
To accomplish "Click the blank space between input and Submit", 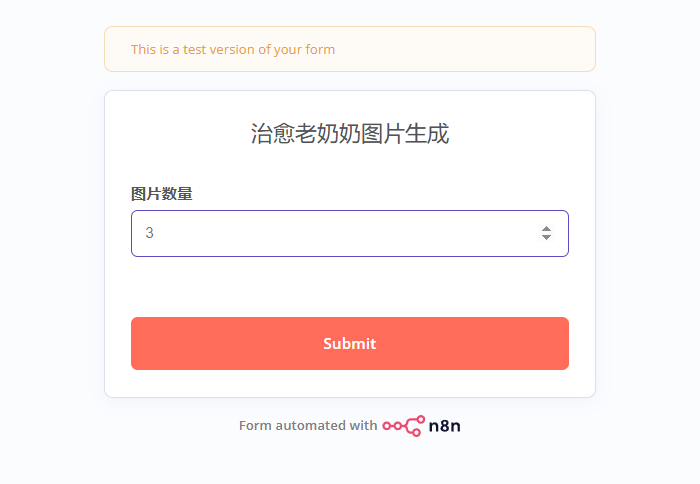I will pos(349,287).
